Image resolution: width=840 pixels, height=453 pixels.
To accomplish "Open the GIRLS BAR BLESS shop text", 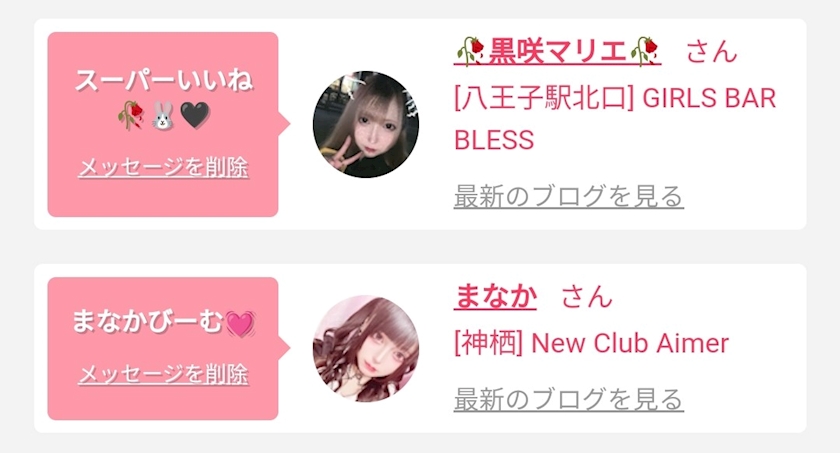I will [x=615, y=119].
